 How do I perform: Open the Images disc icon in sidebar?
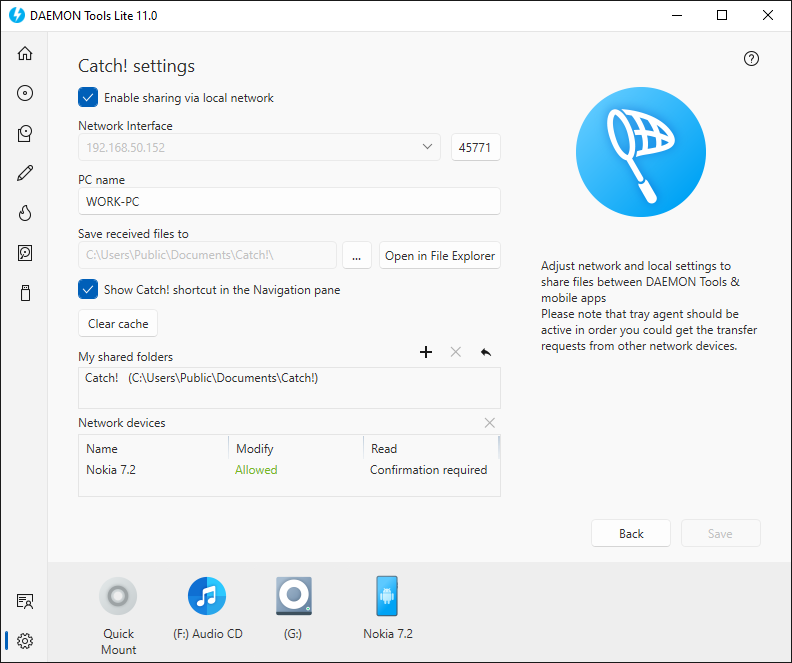pyautogui.click(x=25, y=93)
